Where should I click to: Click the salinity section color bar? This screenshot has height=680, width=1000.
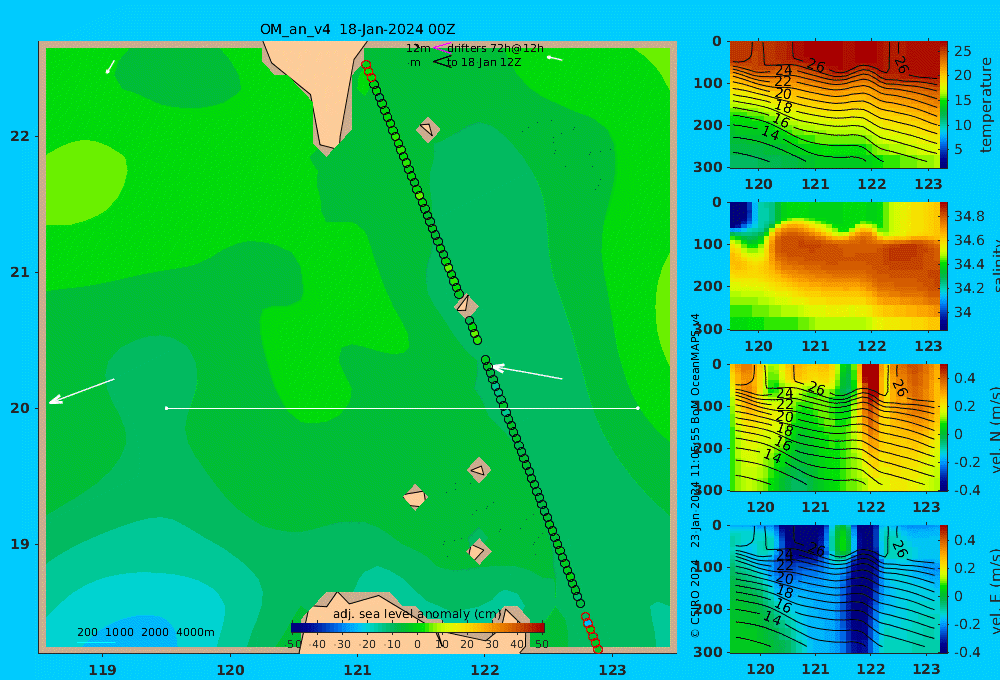pyautogui.click(x=944, y=266)
